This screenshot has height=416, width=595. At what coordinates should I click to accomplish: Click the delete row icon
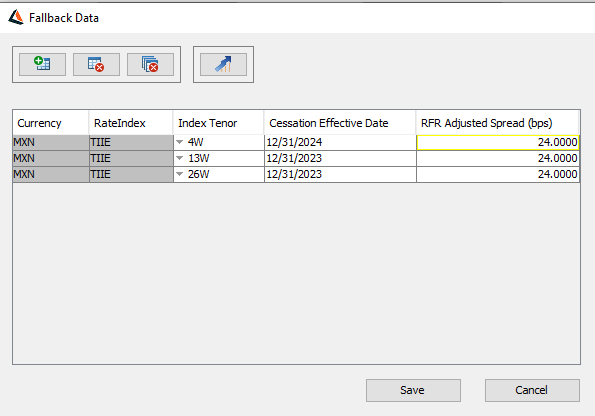[x=96, y=64]
